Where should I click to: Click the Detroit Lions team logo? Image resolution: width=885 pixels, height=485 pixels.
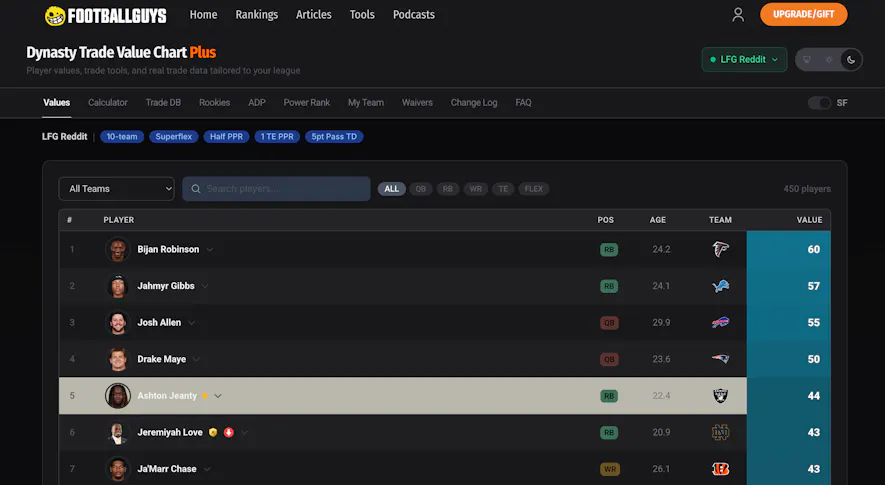pyautogui.click(x=720, y=286)
